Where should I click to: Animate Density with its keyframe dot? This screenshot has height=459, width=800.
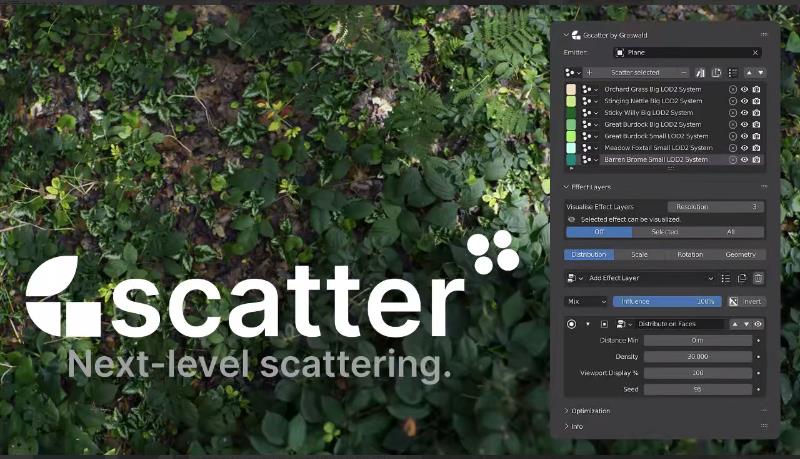(758, 356)
